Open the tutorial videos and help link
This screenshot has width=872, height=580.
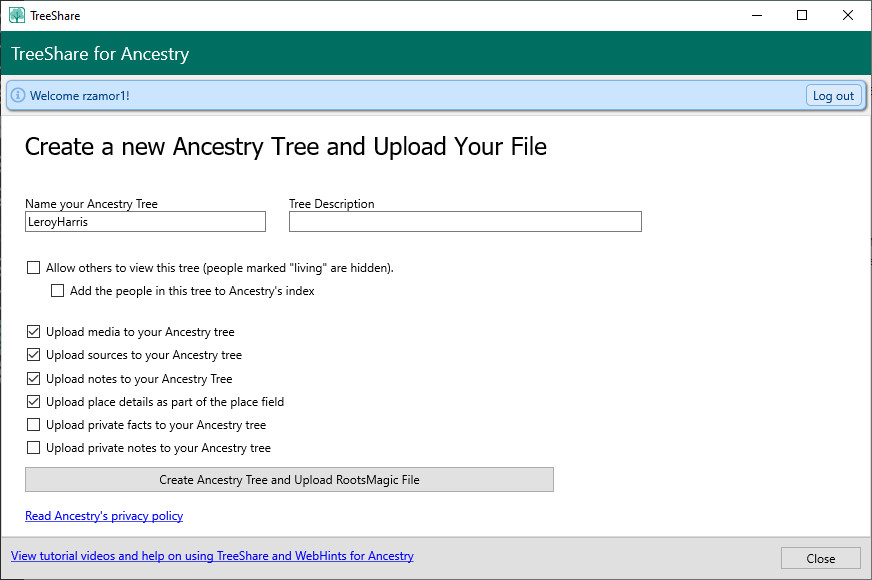(x=212, y=556)
